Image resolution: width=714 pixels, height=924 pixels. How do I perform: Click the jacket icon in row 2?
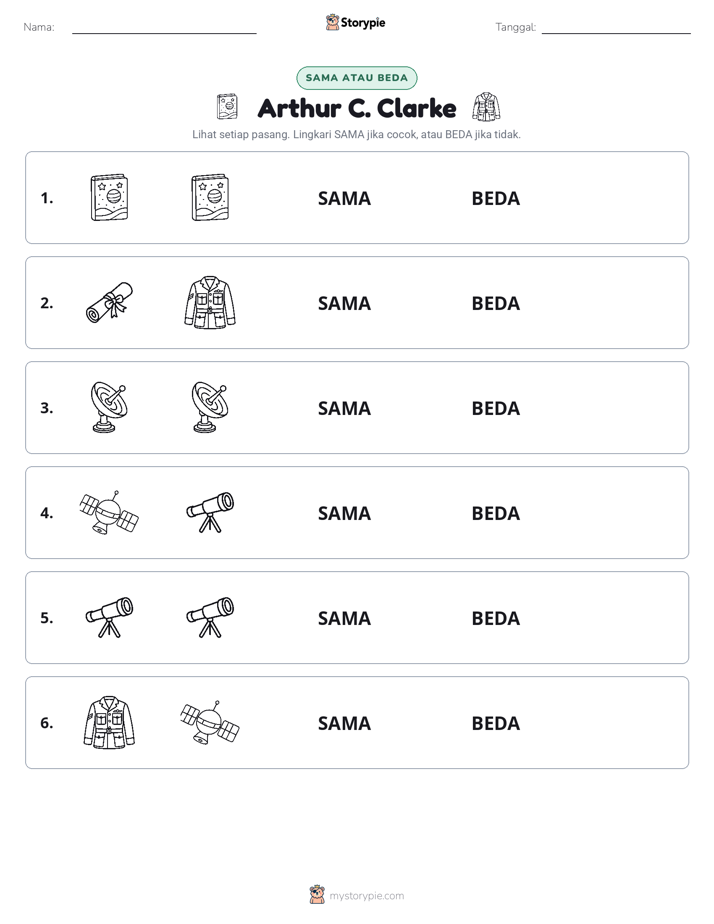coord(210,302)
